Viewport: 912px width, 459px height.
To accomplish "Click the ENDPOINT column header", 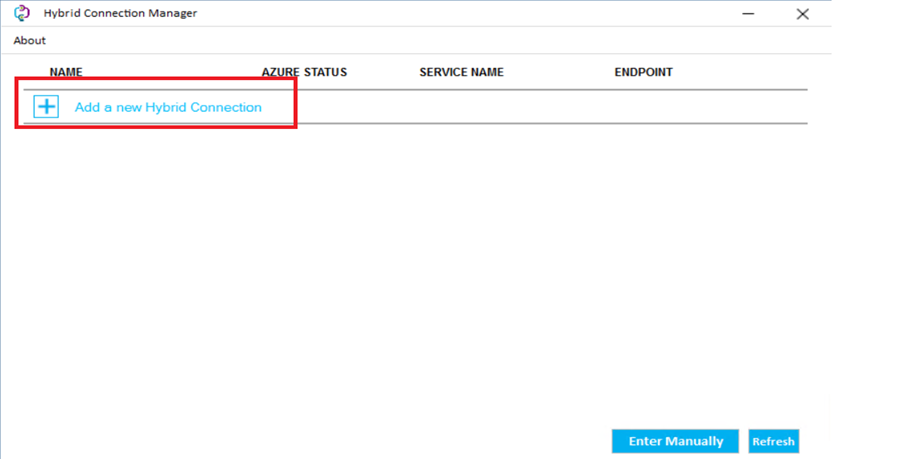I will point(643,72).
